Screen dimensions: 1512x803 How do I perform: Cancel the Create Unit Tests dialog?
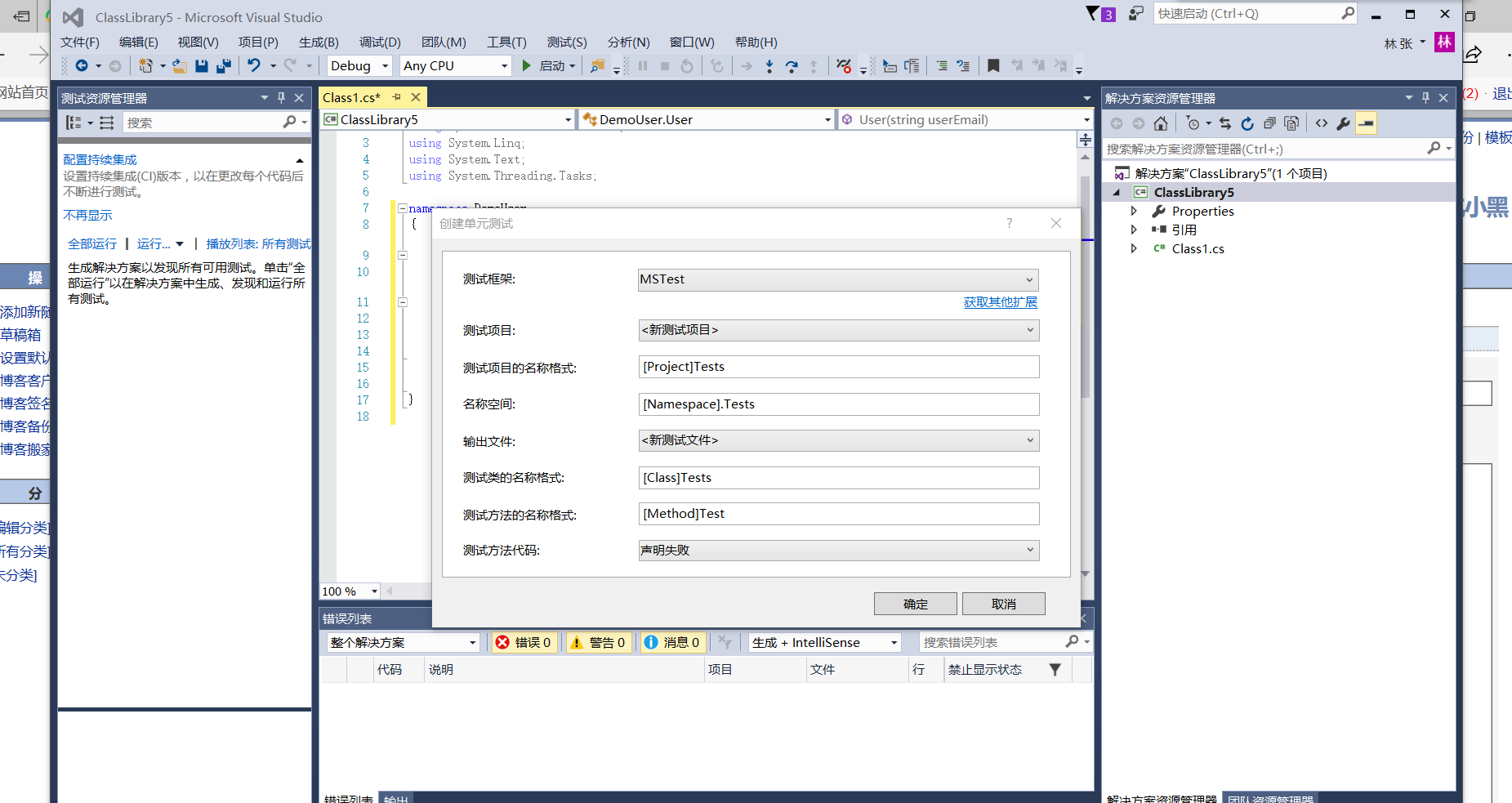pos(1003,604)
